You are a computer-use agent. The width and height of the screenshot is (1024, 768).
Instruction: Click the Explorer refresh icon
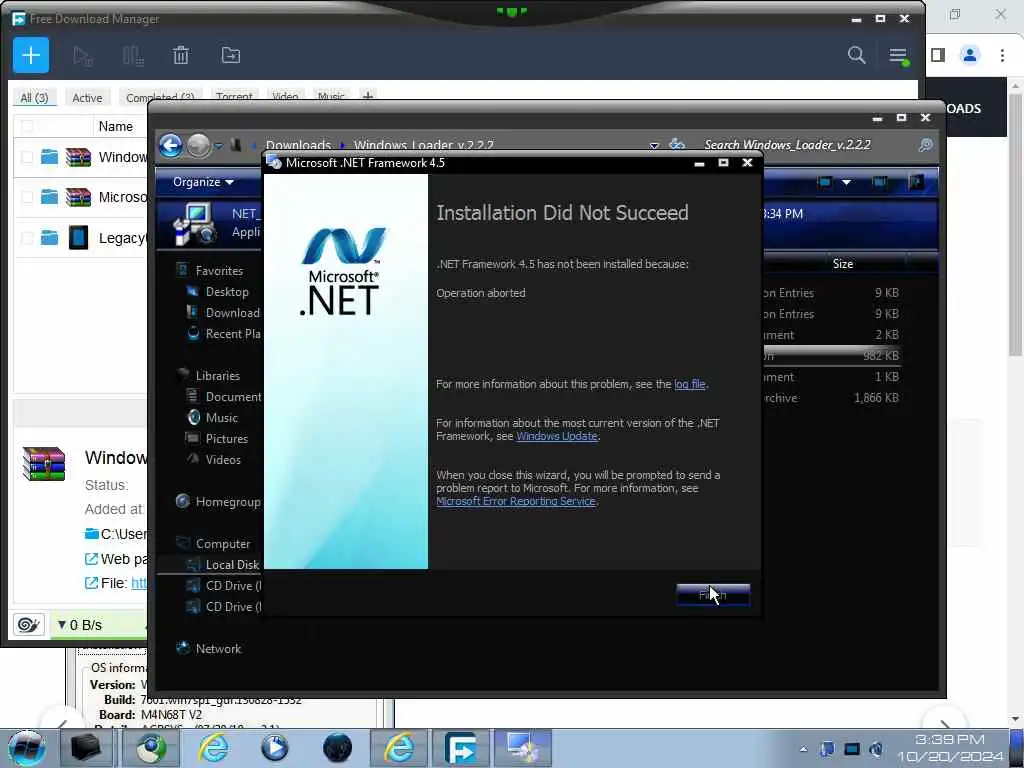pos(677,144)
